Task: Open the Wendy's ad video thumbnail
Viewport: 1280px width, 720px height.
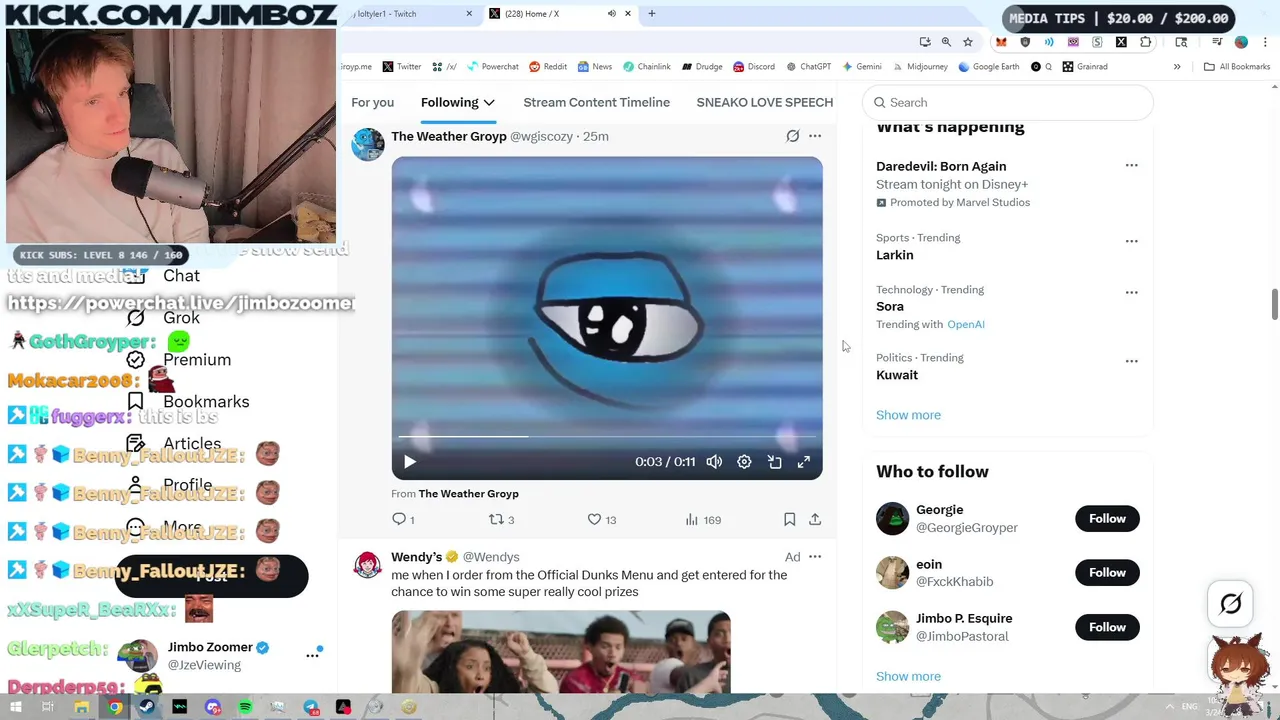Action: [561, 652]
